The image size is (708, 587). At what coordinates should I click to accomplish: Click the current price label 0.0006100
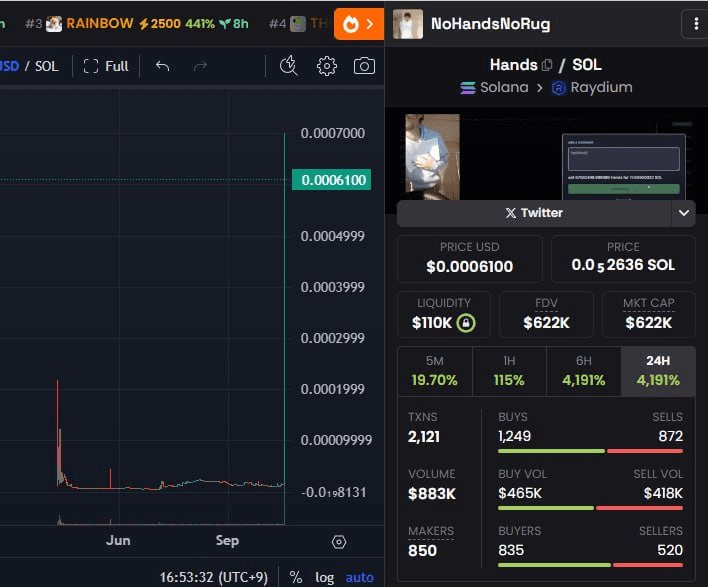[x=332, y=180]
